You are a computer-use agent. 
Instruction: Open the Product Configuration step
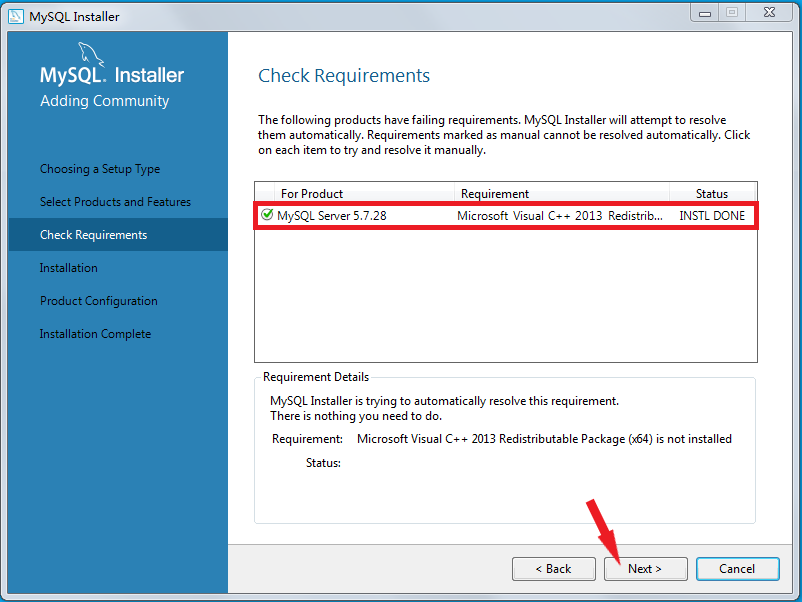[99, 301]
